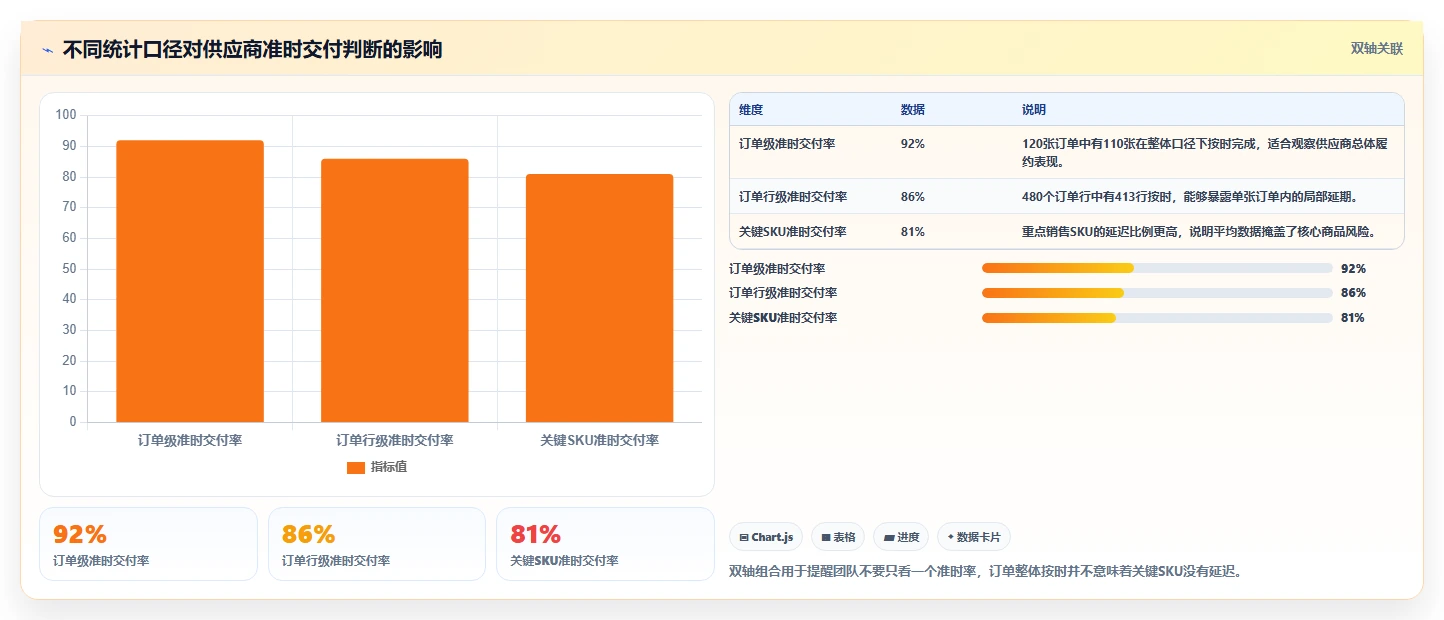1444x620 pixels.
Task: Click the 指标值 legend label
Action: click(x=389, y=467)
